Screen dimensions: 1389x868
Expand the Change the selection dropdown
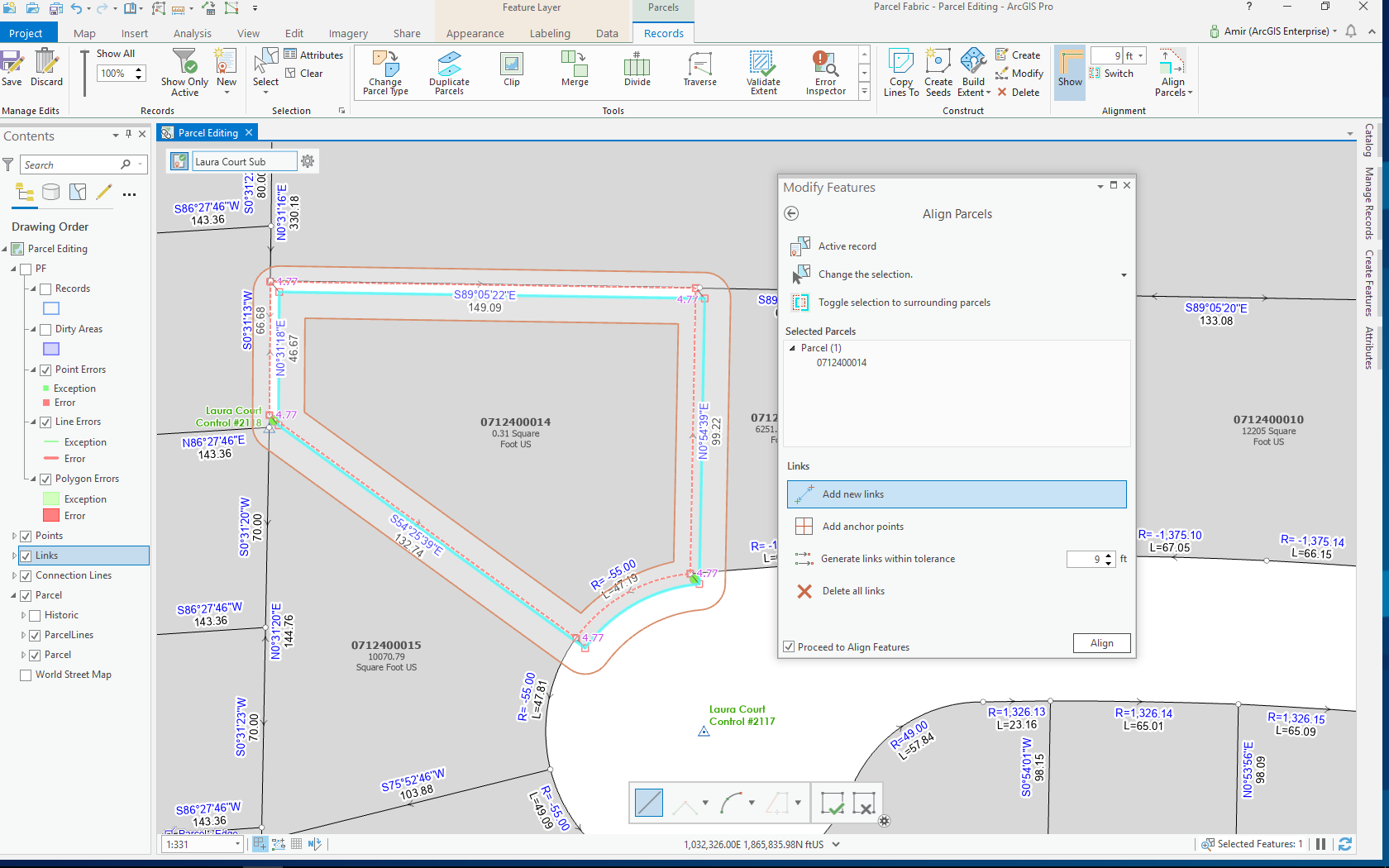tap(1123, 274)
